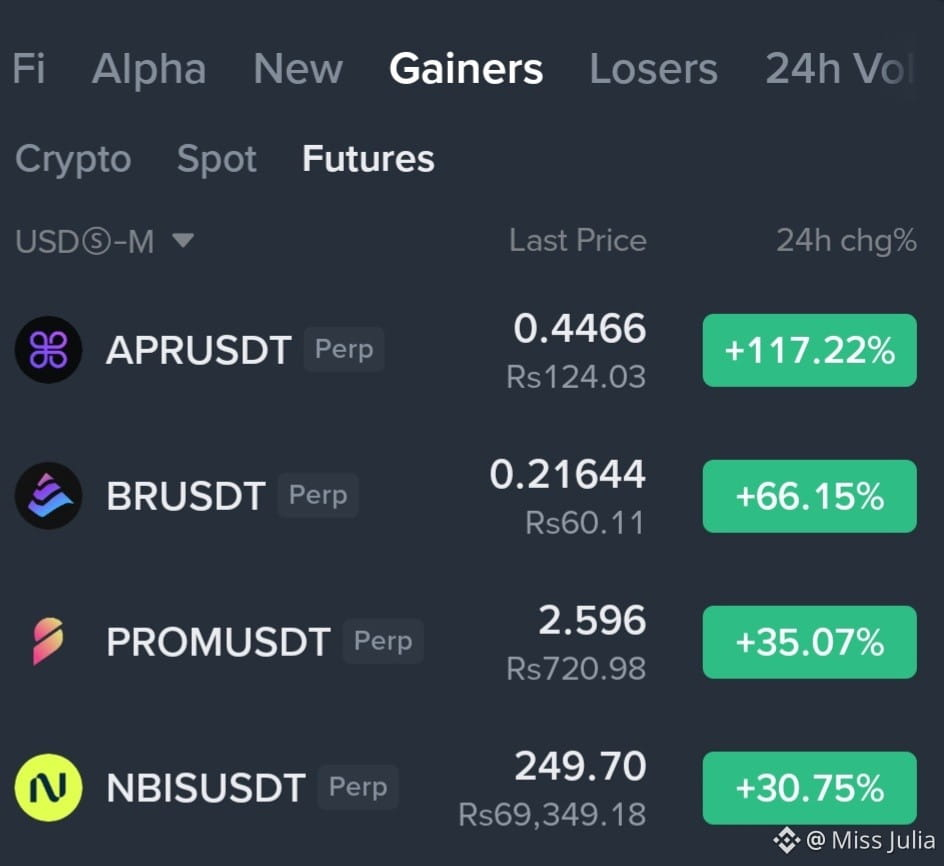944x866 pixels.
Task: Tap the APRUSDT purple coin icon
Action: pos(48,350)
